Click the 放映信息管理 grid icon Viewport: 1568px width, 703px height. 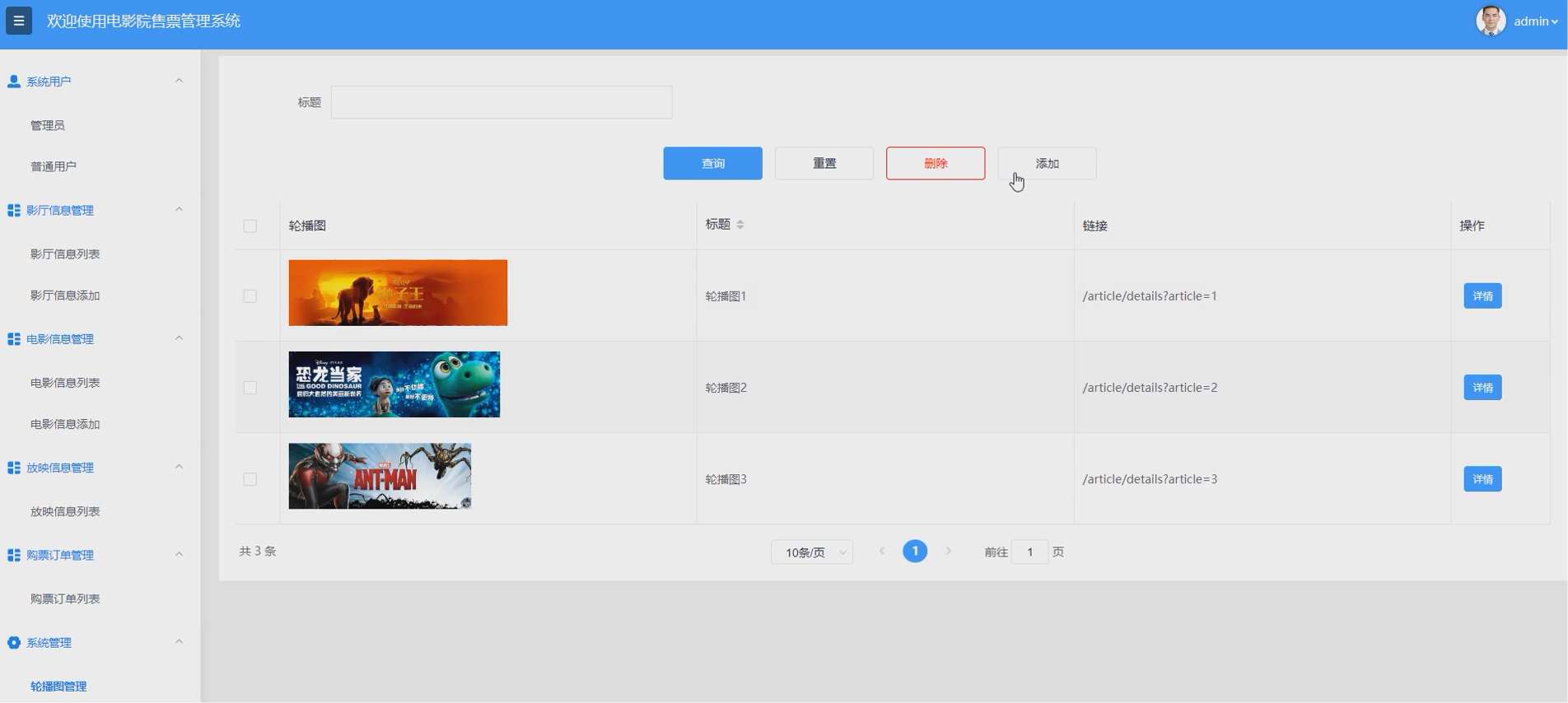(14, 468)
